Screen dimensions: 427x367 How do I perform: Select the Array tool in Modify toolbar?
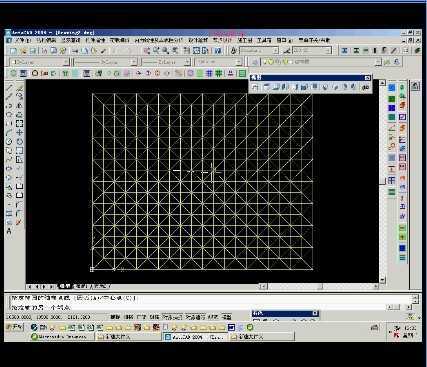click(x=20, y=124)
